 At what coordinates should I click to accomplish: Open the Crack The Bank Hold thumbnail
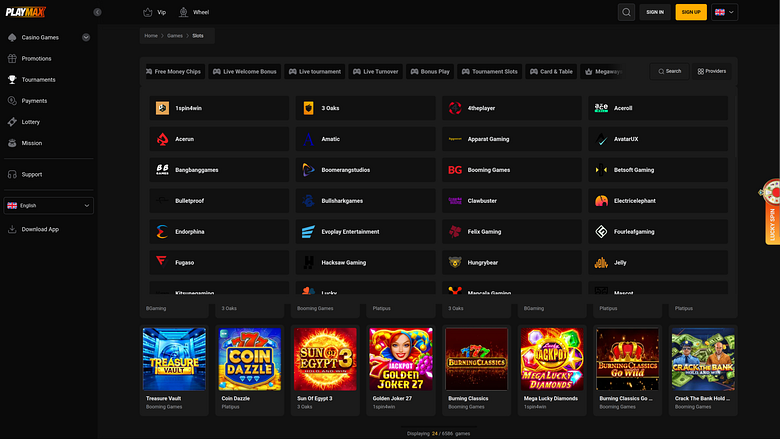pos(703,359)
